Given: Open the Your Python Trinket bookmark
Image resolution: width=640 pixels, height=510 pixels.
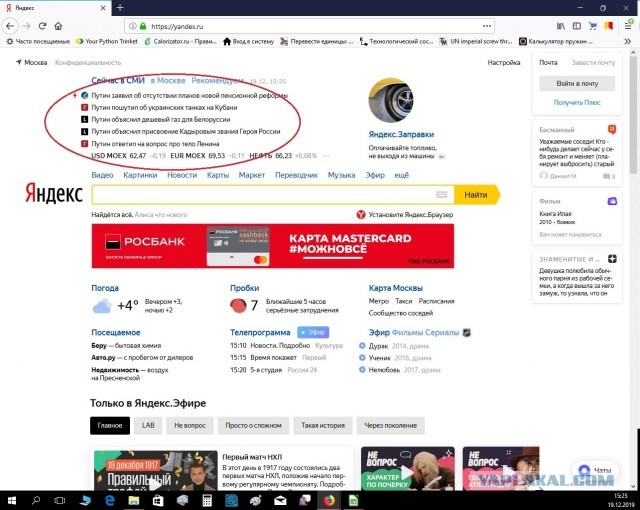Looking at the screenshot, I should (x=107, y=41).
